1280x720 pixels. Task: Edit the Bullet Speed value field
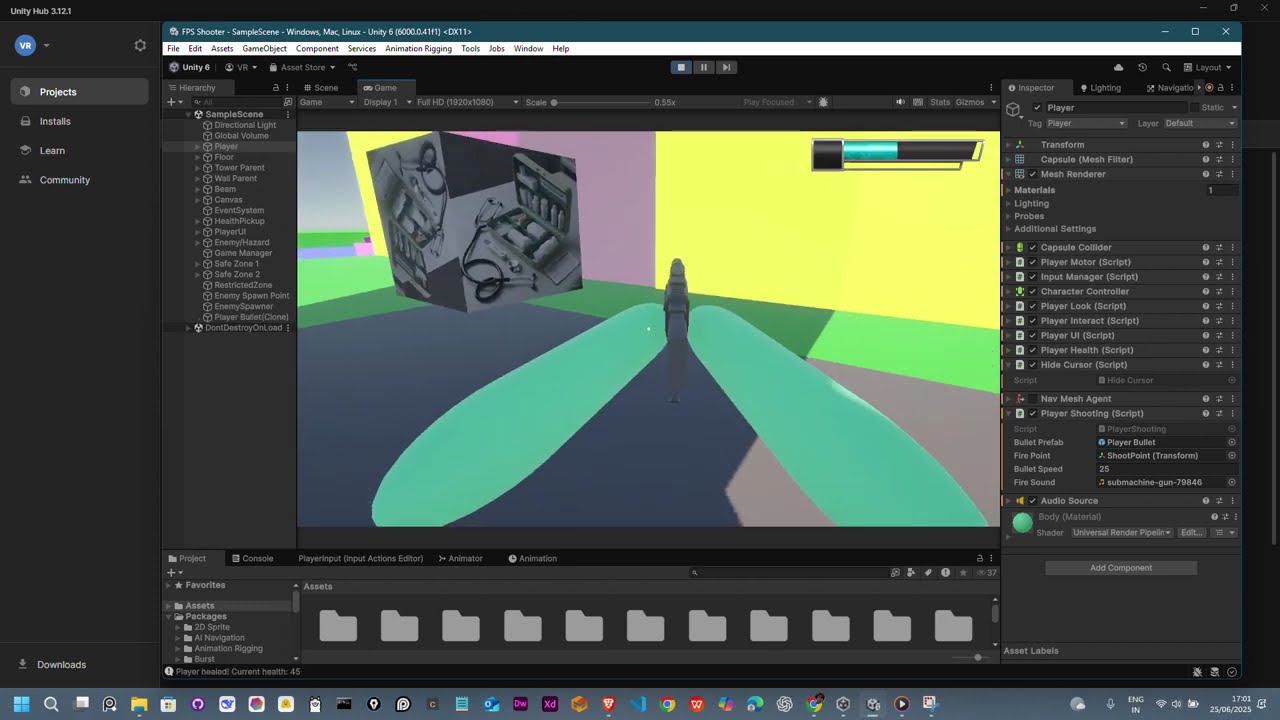(1167, 469)
